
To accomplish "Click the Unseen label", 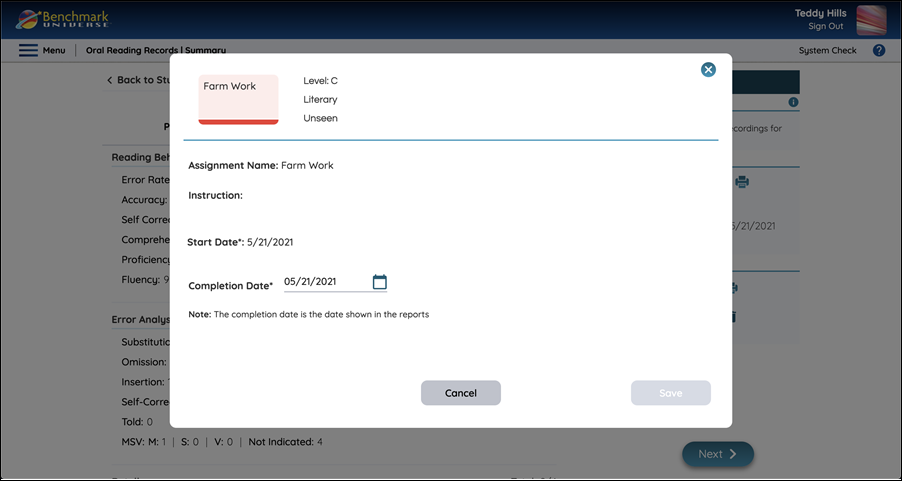I will click(320, 119).
